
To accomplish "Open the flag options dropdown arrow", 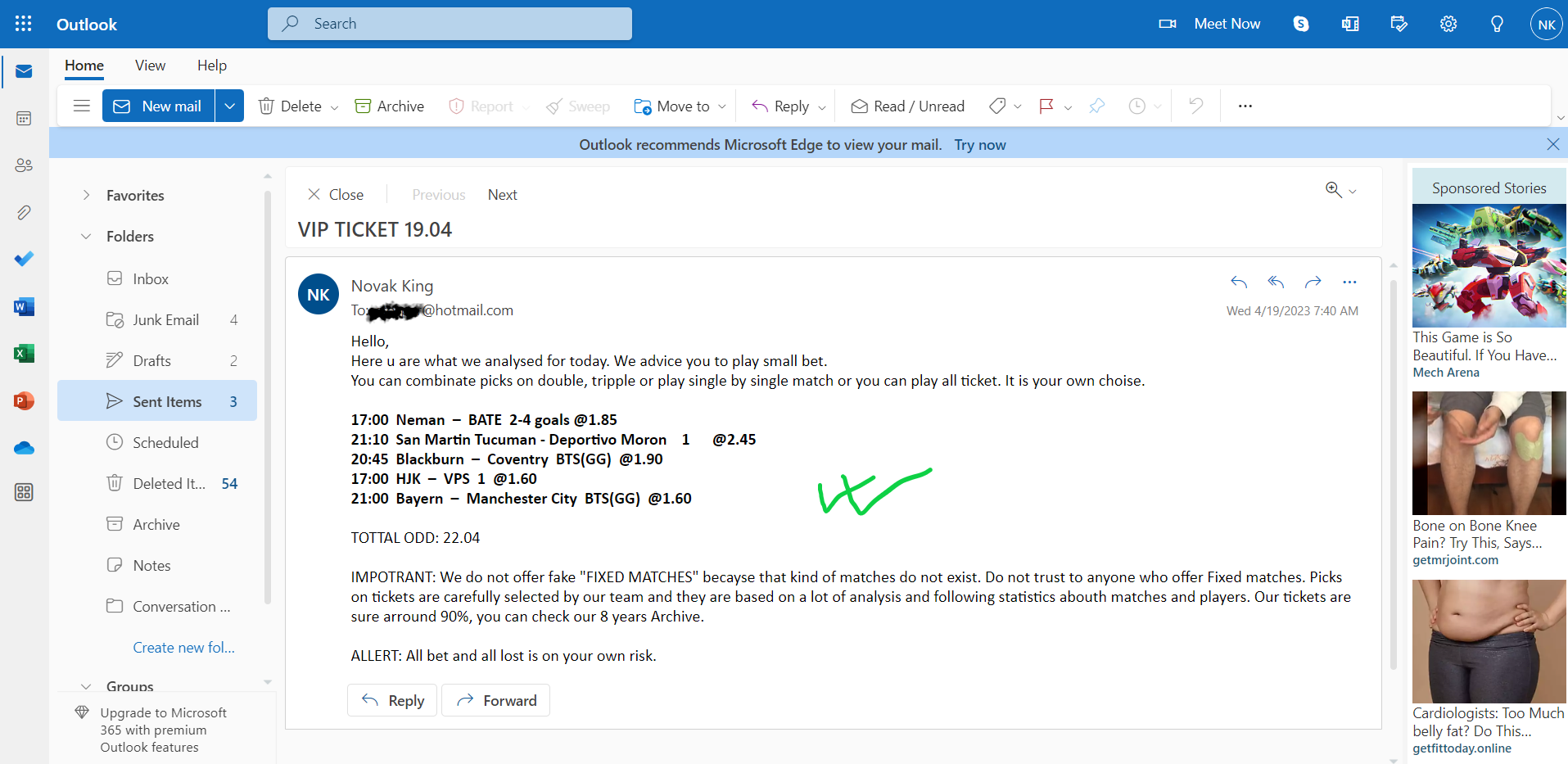I will click(1068, 106).
